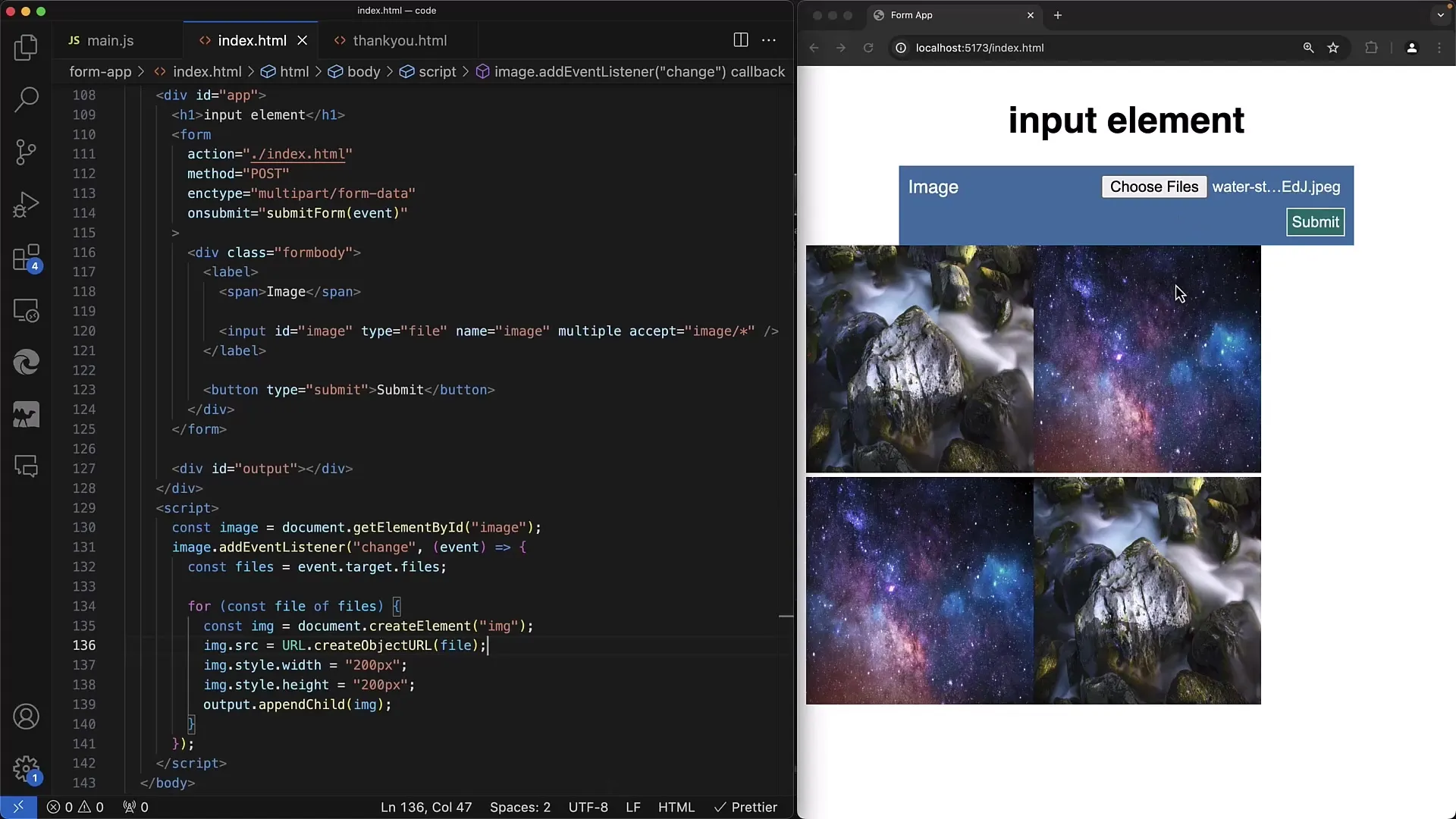Image resolution: width=1456 pixels, height=819 pixels.
Task: Click the index.html breadcrumb segment
Action: [x=198, y=71]
